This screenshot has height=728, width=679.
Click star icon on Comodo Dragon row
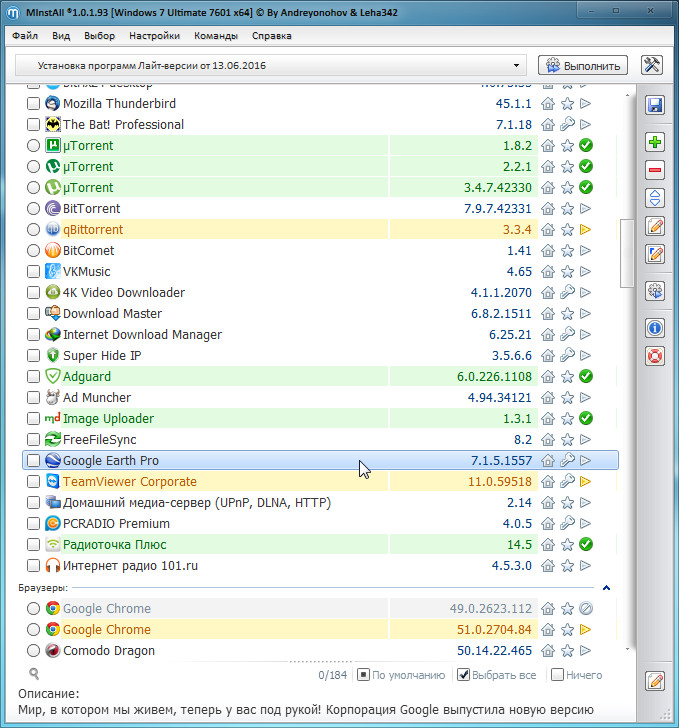[x=567, y=650]
